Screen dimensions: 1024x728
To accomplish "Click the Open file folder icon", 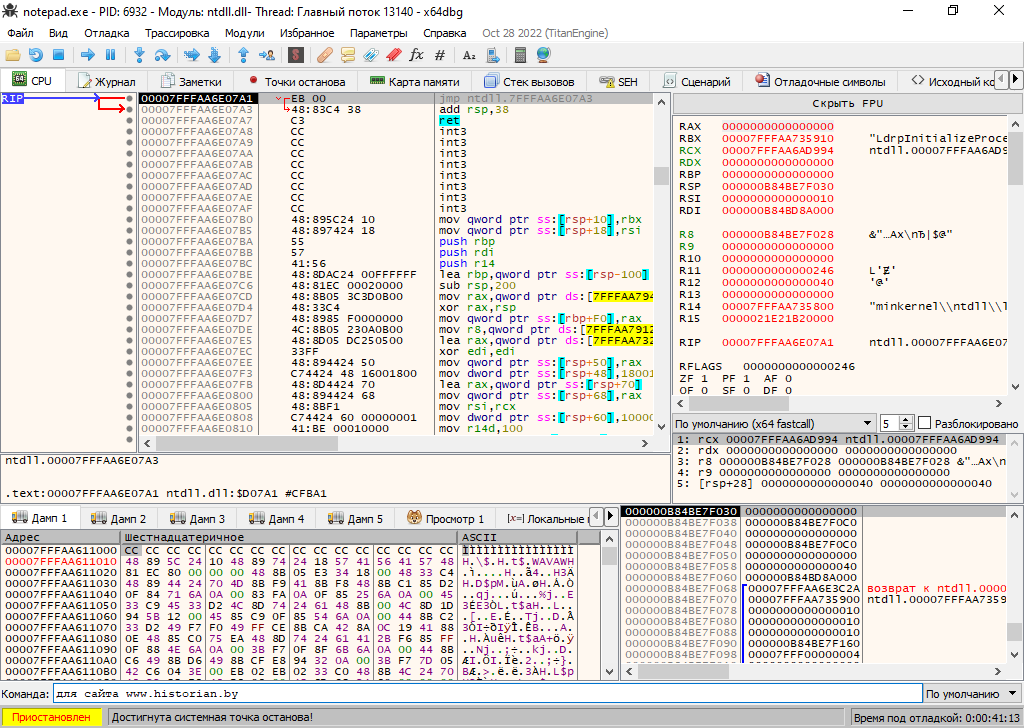I will [x=14, y=55].
